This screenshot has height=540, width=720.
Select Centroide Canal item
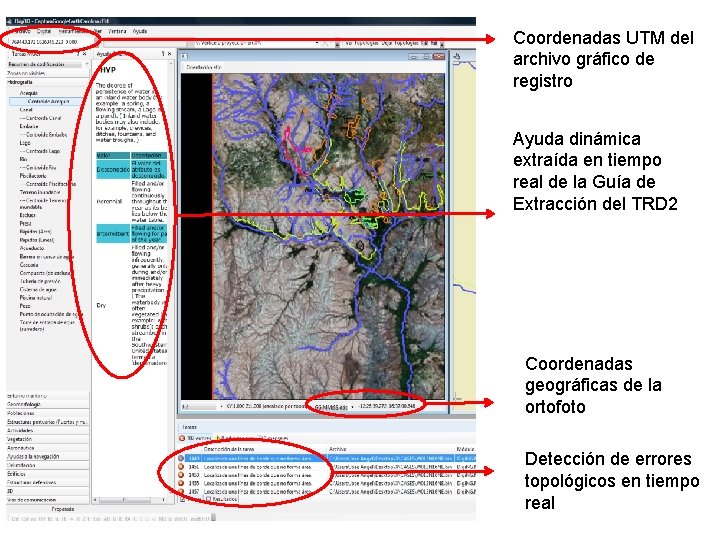[43, 118]
